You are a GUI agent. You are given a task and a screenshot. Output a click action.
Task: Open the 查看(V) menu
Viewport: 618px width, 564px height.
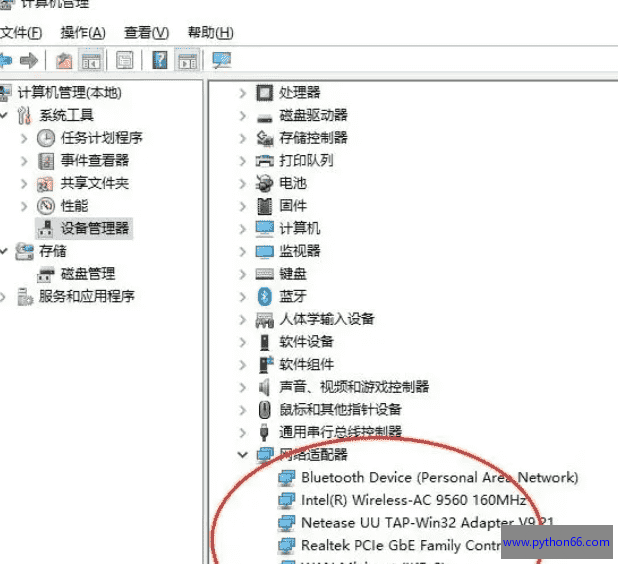tap(147, 33)
